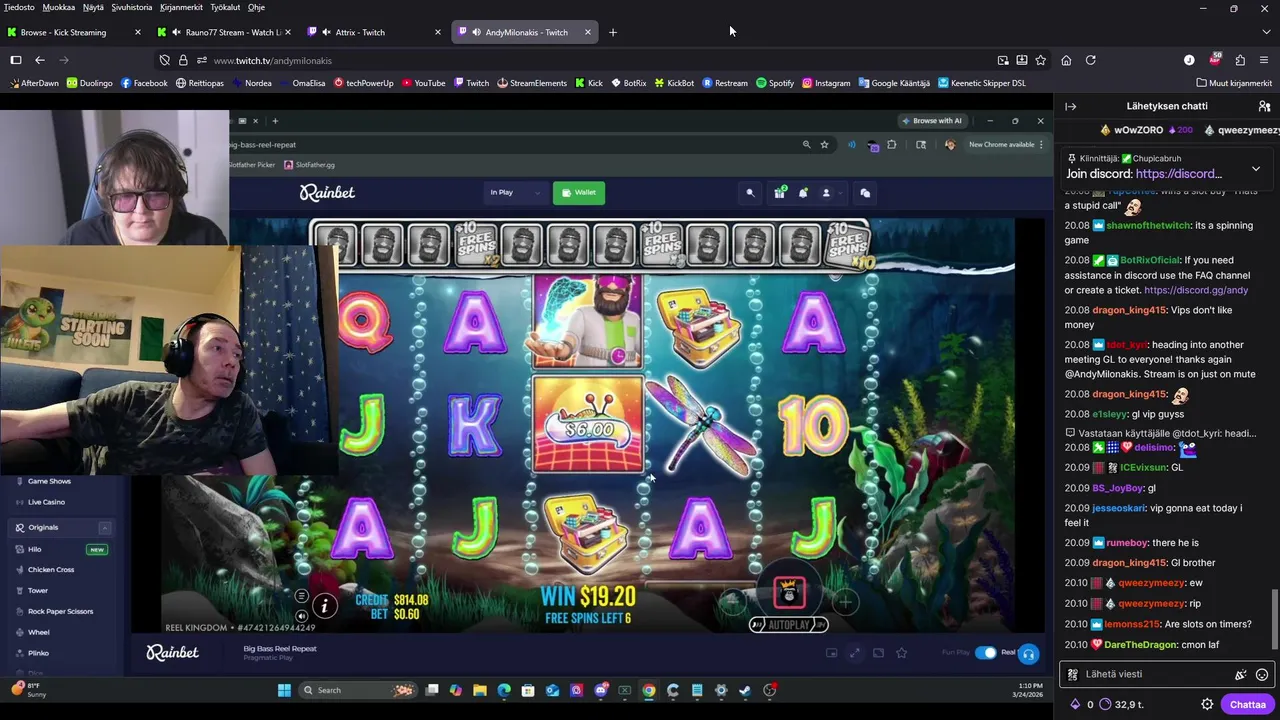
Task: Open the Rainbet Wallet button
Action: point(579,192)
